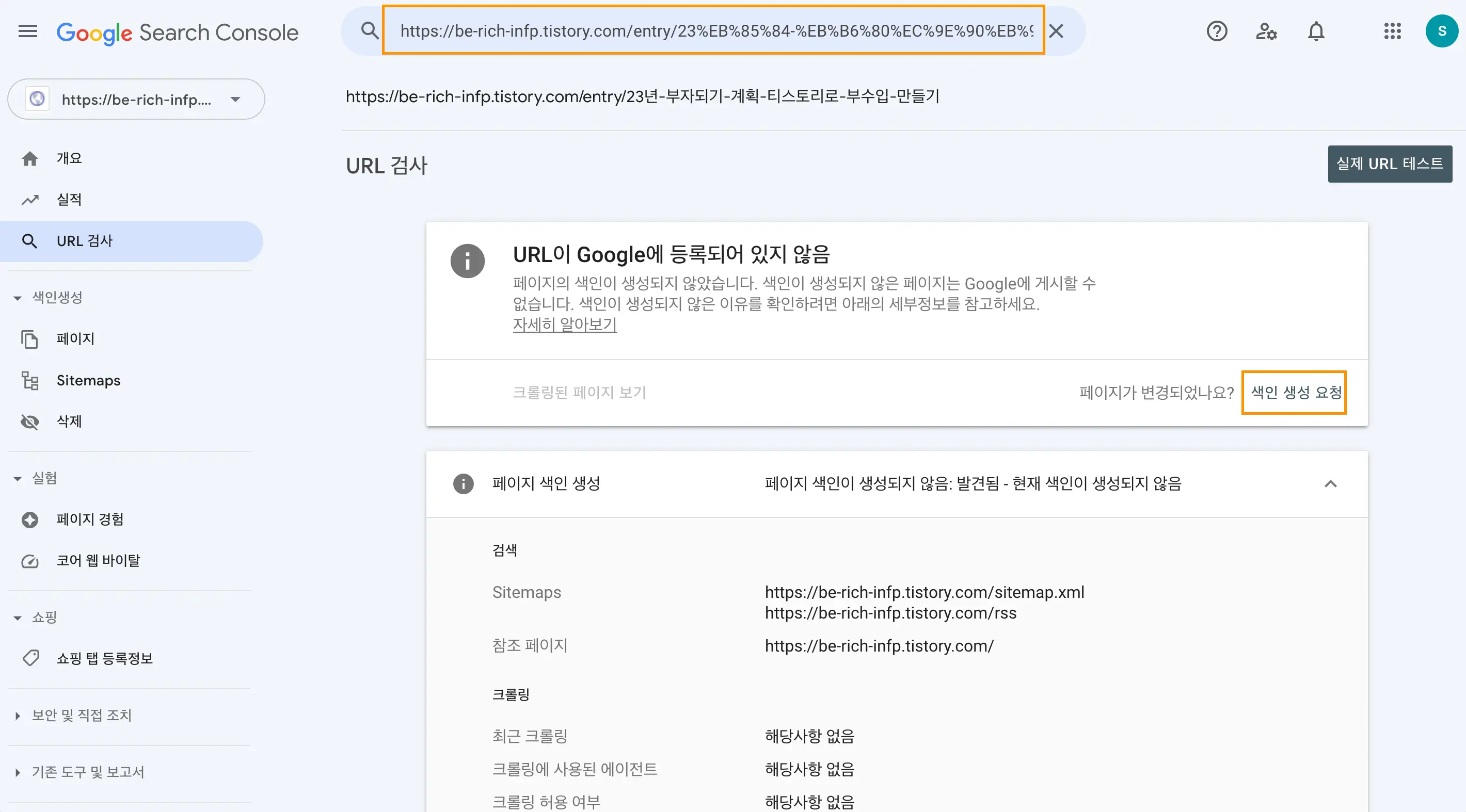Click 크롤링된 페이지 보기
Image resolution: width=1466 pixels, height=812 pixels.
click(579, 393)
